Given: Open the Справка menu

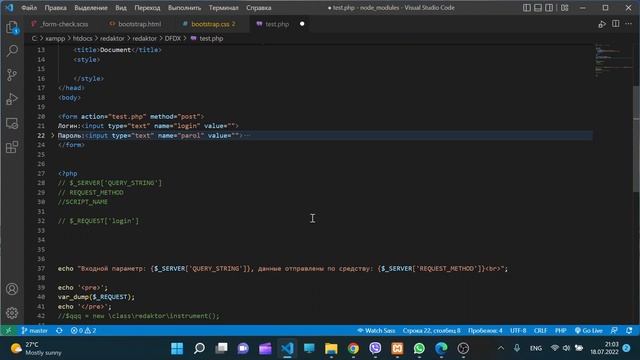Looking at the screenshot, I should tap(259, 8).
